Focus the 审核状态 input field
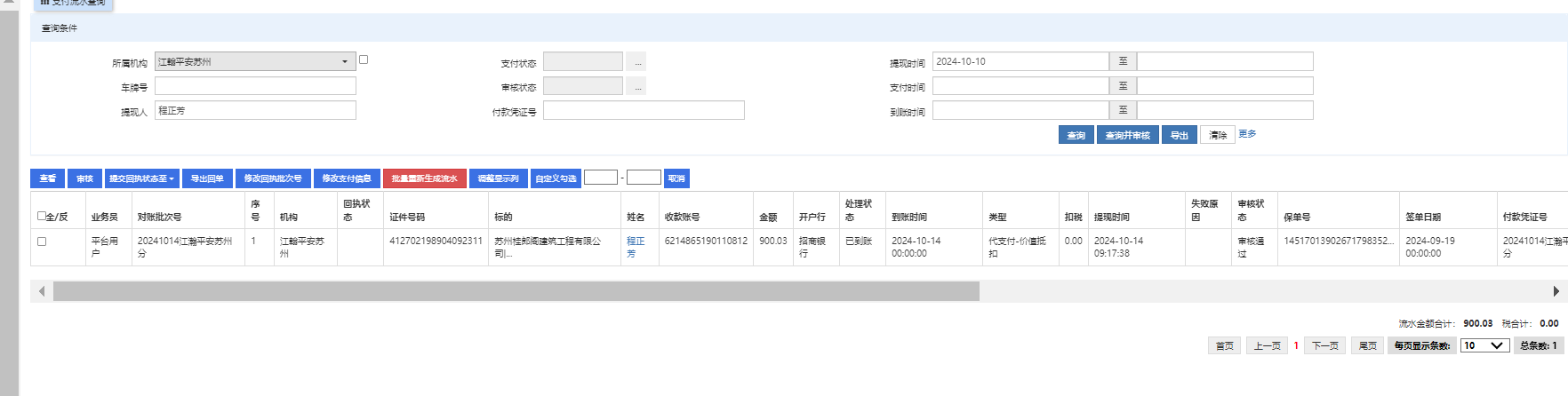Image resolution: width=1568 pixels, height=396 pixels. coord(583,86)
